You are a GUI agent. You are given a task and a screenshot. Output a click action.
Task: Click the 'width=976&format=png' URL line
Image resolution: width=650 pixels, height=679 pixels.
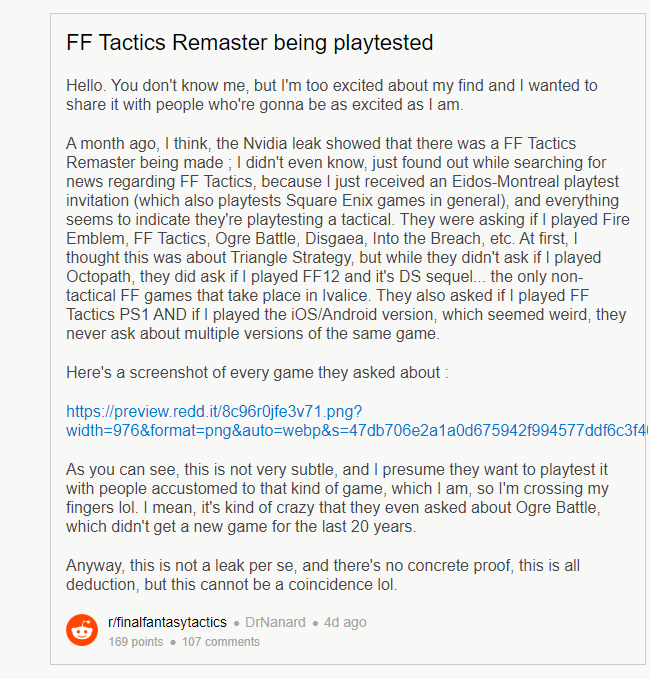click(x=356, y=430)
